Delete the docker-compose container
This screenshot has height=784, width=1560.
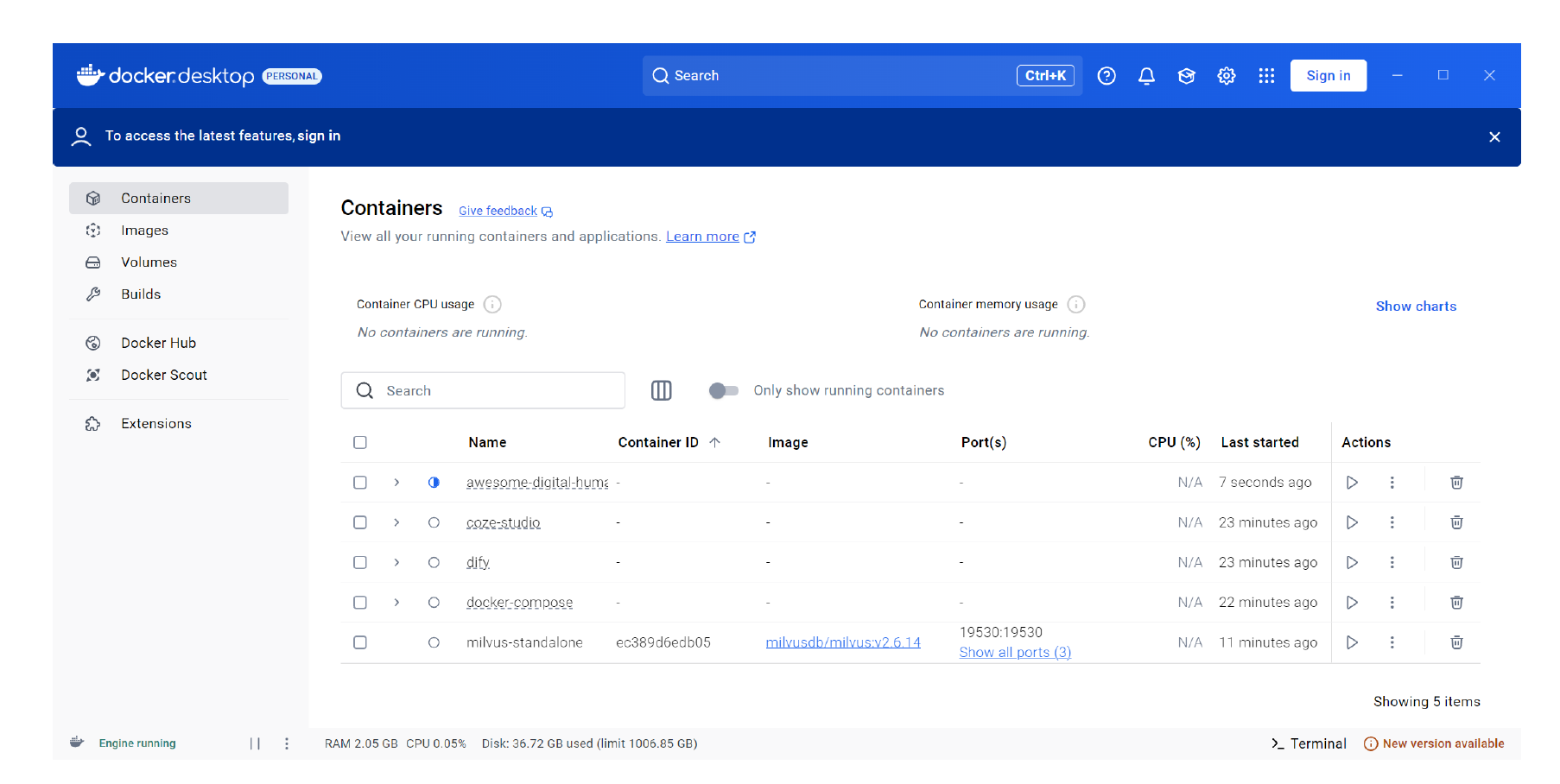[1456, 603]
